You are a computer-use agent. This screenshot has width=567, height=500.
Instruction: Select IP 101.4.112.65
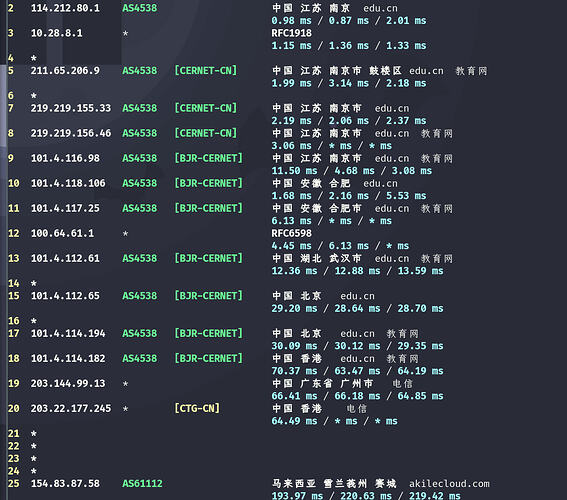(65, 296)
